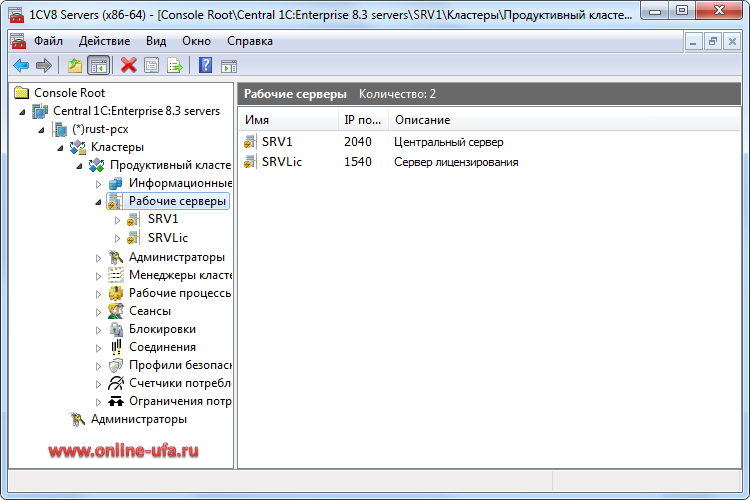Click the Back arrow toolbar button
Viewport: 750px width, 500px height.
[21, 65]
